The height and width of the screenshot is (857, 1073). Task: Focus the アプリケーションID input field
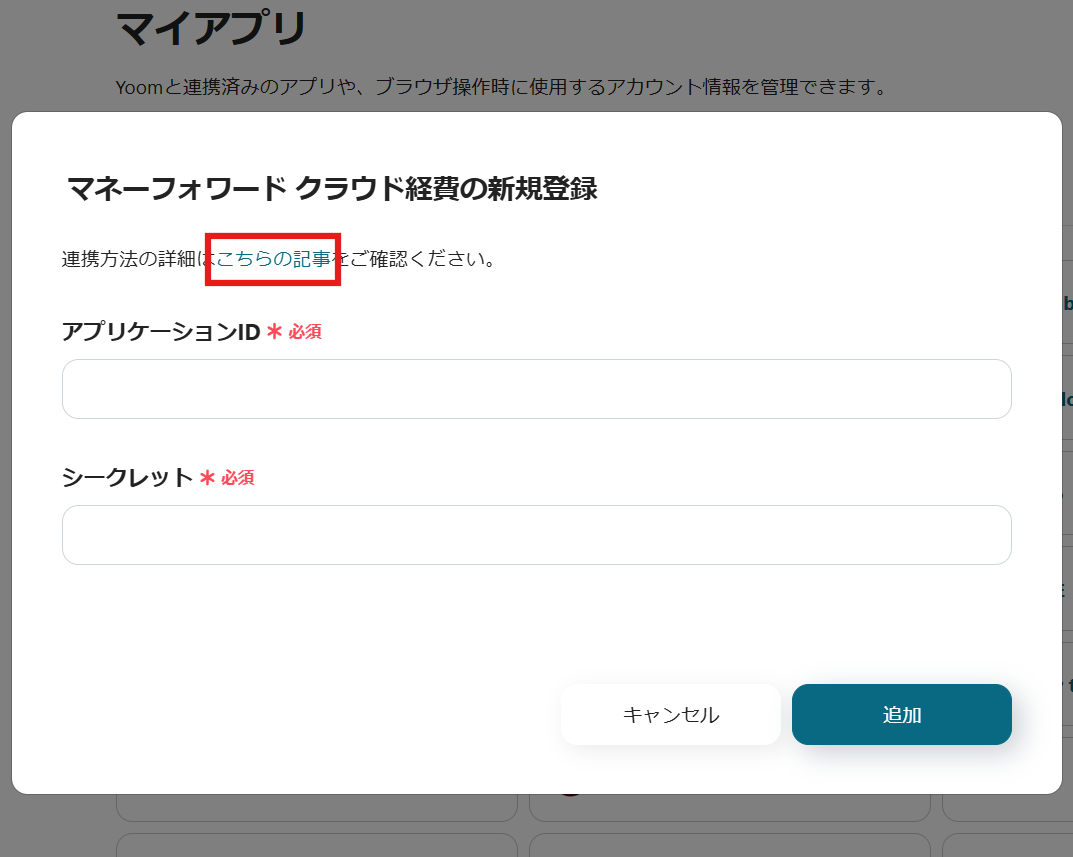tap(536, 389)
